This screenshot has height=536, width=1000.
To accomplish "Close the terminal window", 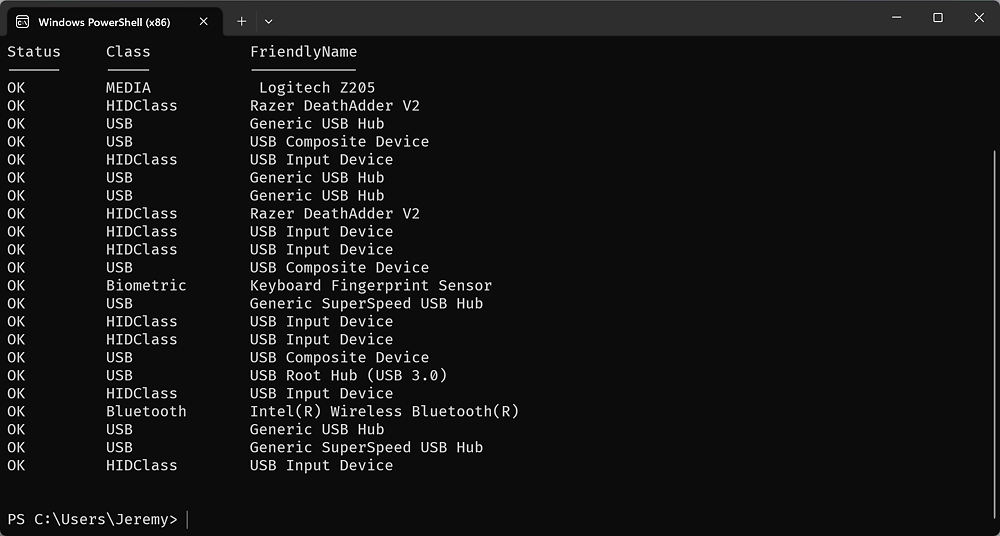I will pyautogui.click(x=979, y=18).
